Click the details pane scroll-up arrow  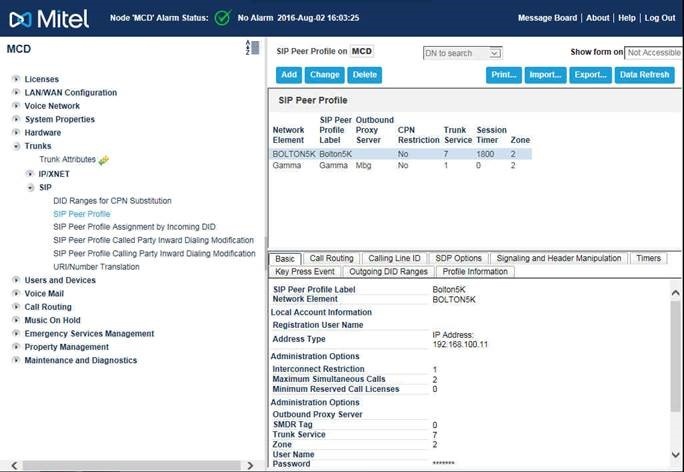tap(675, 293)
